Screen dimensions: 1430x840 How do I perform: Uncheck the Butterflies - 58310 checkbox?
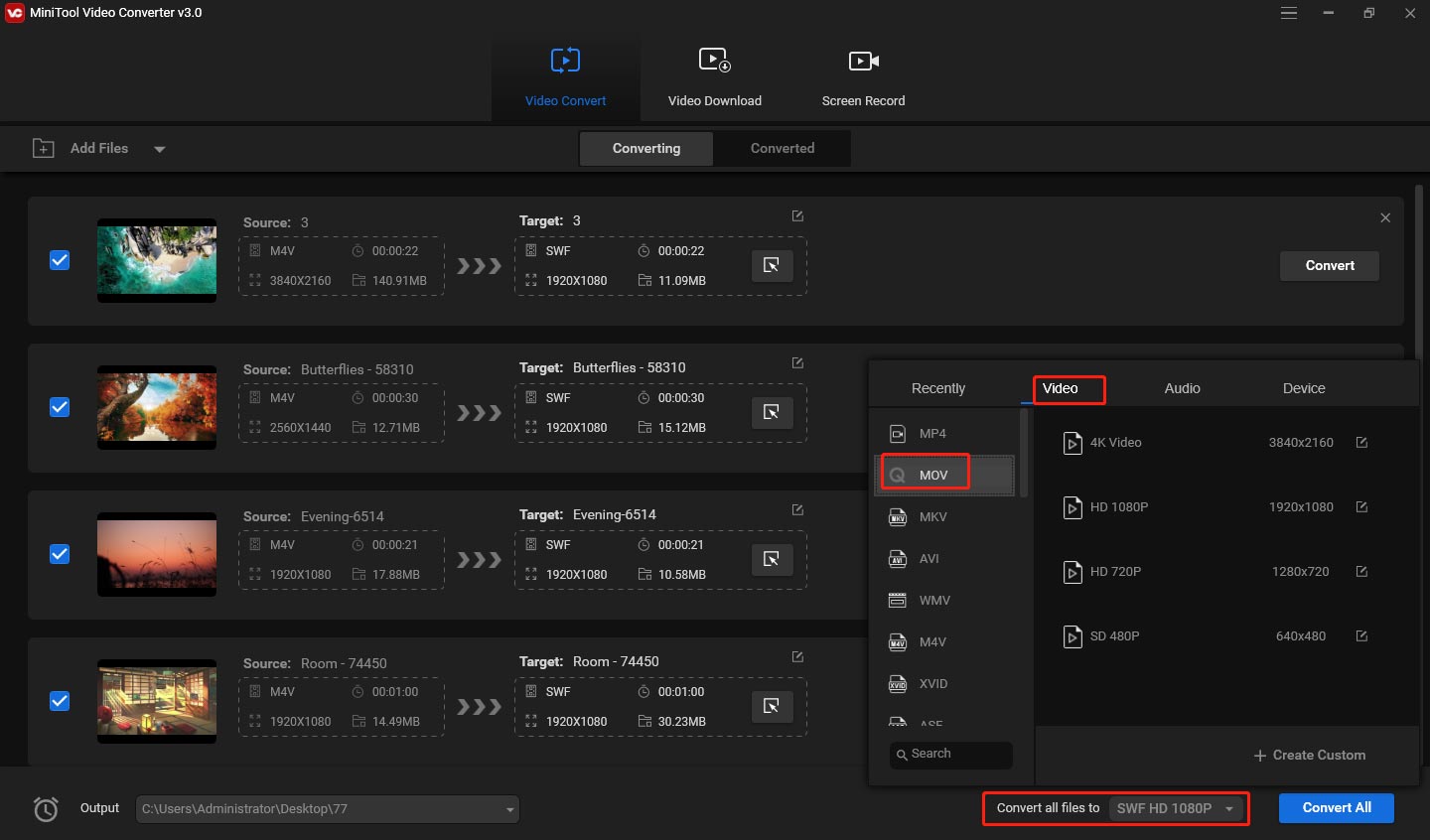pos(60,407)
